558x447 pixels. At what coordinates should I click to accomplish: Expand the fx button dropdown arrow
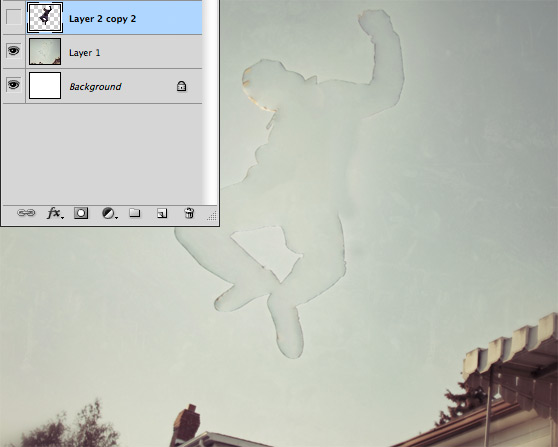pos(62,217)
